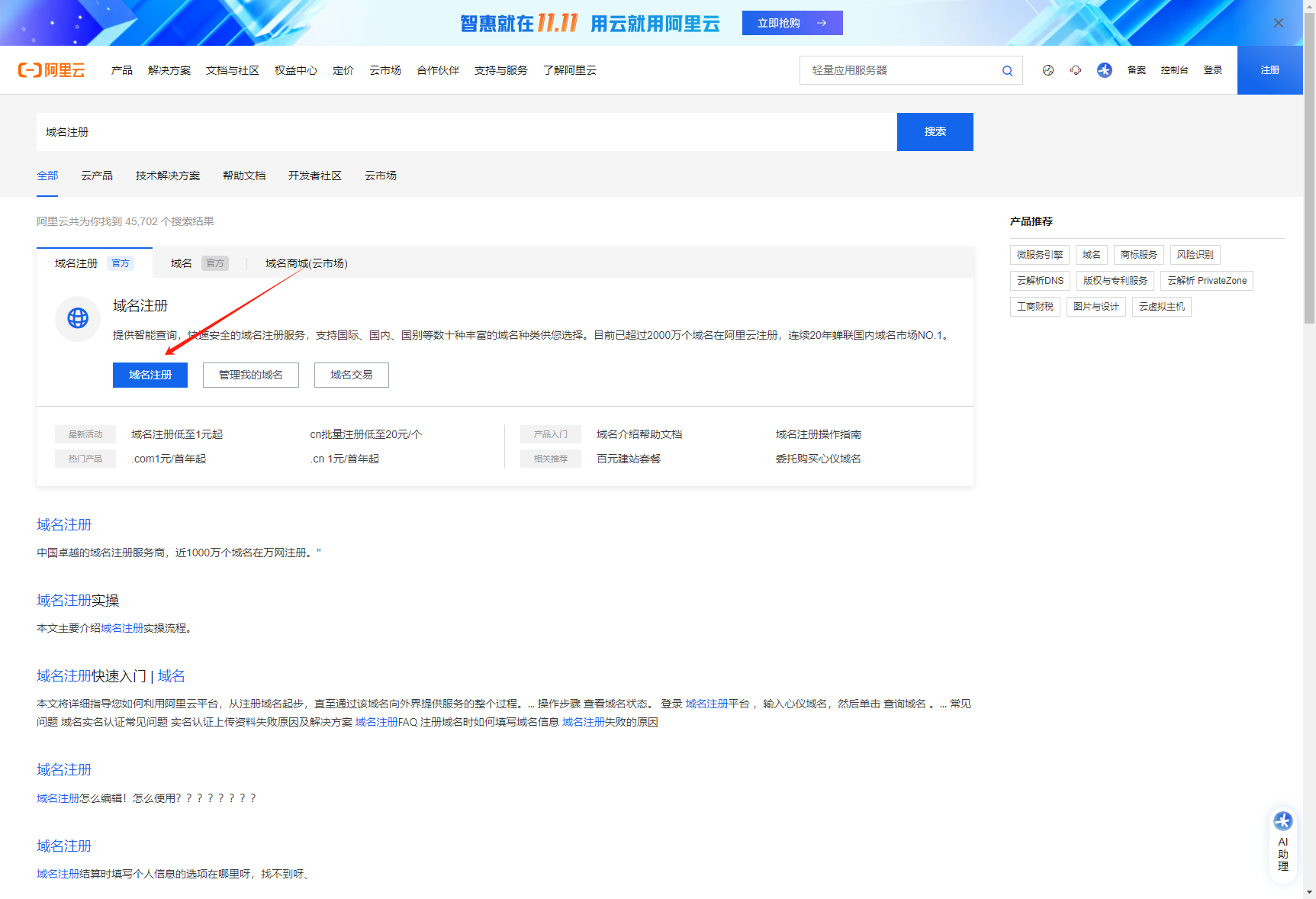Open cn批量注册低至20元/个 link
The height and width of the screenshot is (899, 1316).
click(366, 434)
